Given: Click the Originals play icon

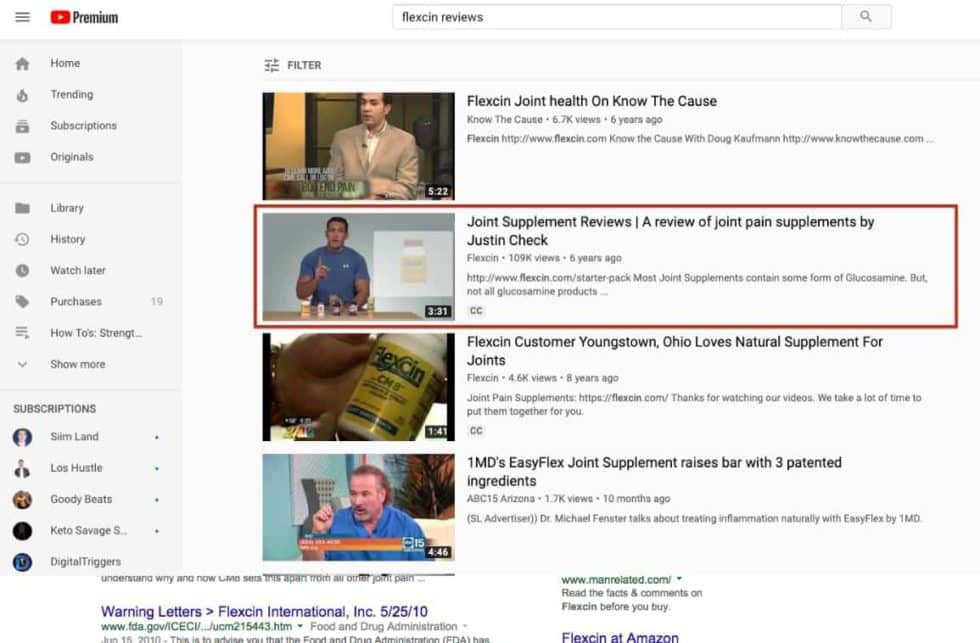Looking at the screenshot, I should 22,157.
